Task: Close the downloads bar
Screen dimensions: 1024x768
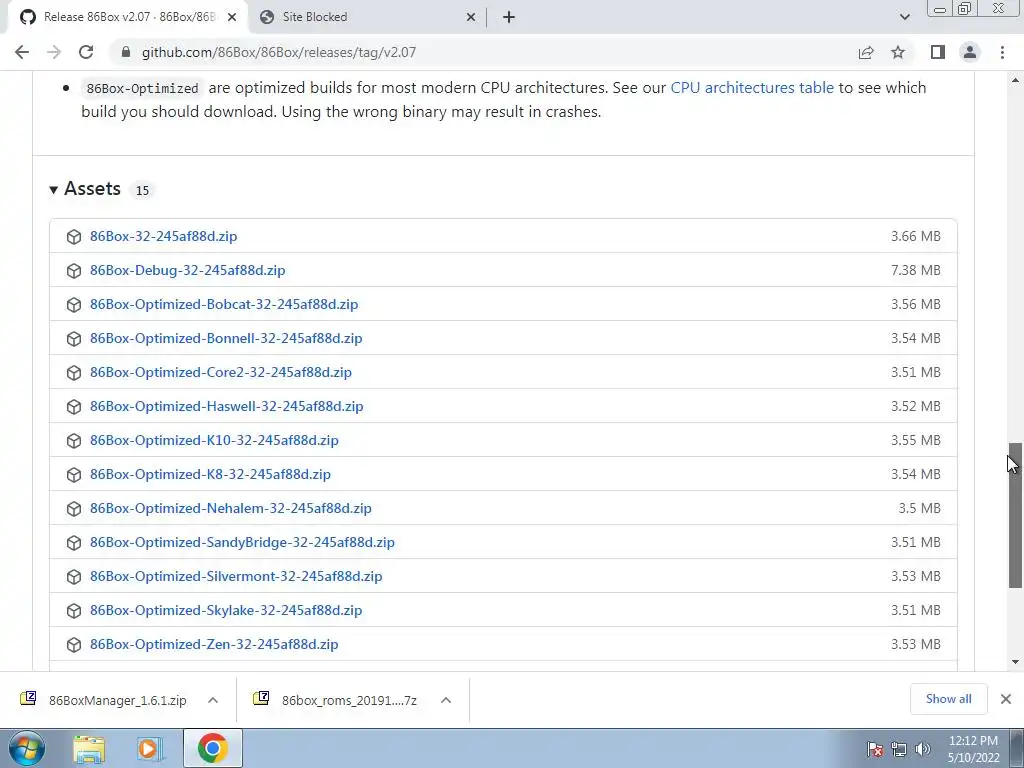Action: click(1006, 699)
